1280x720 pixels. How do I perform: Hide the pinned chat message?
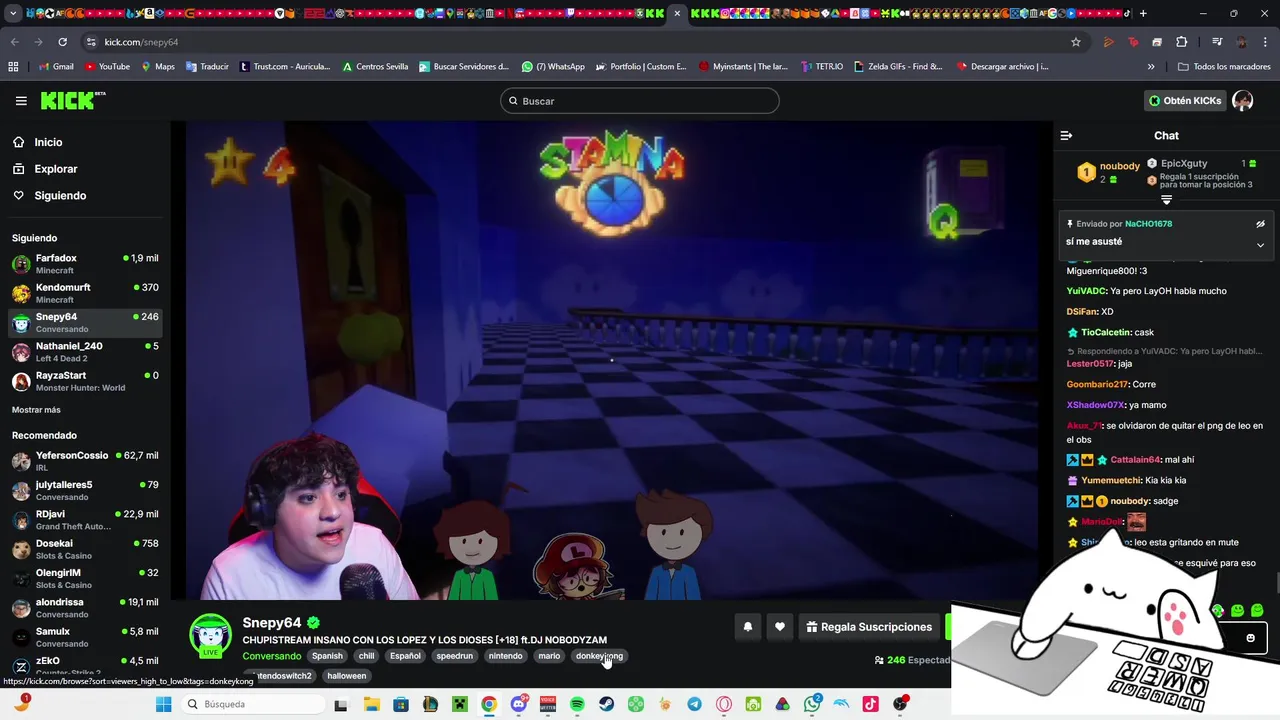point(1260,224)
